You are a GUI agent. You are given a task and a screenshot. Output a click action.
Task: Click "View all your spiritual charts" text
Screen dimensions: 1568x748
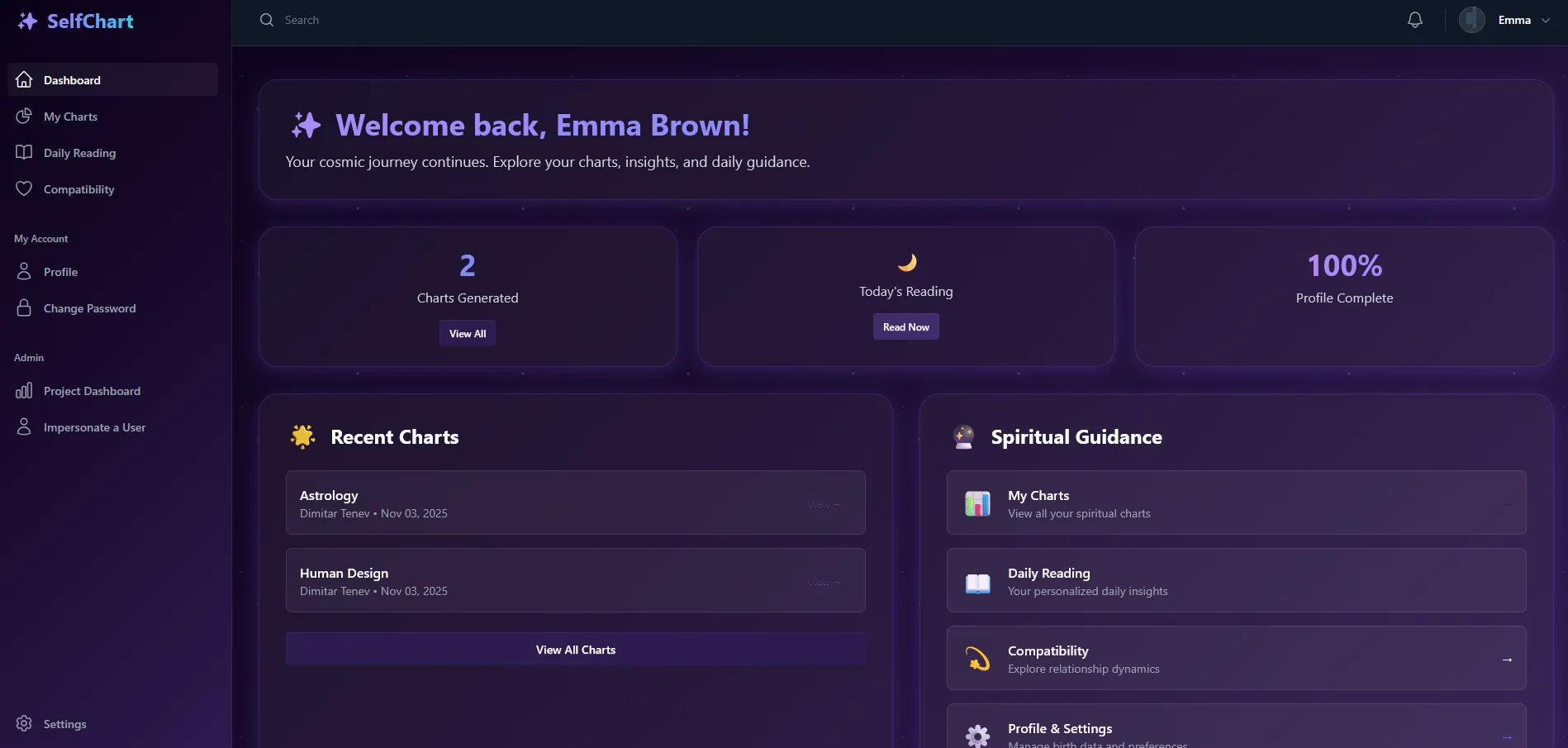(x=1079, y=513)
